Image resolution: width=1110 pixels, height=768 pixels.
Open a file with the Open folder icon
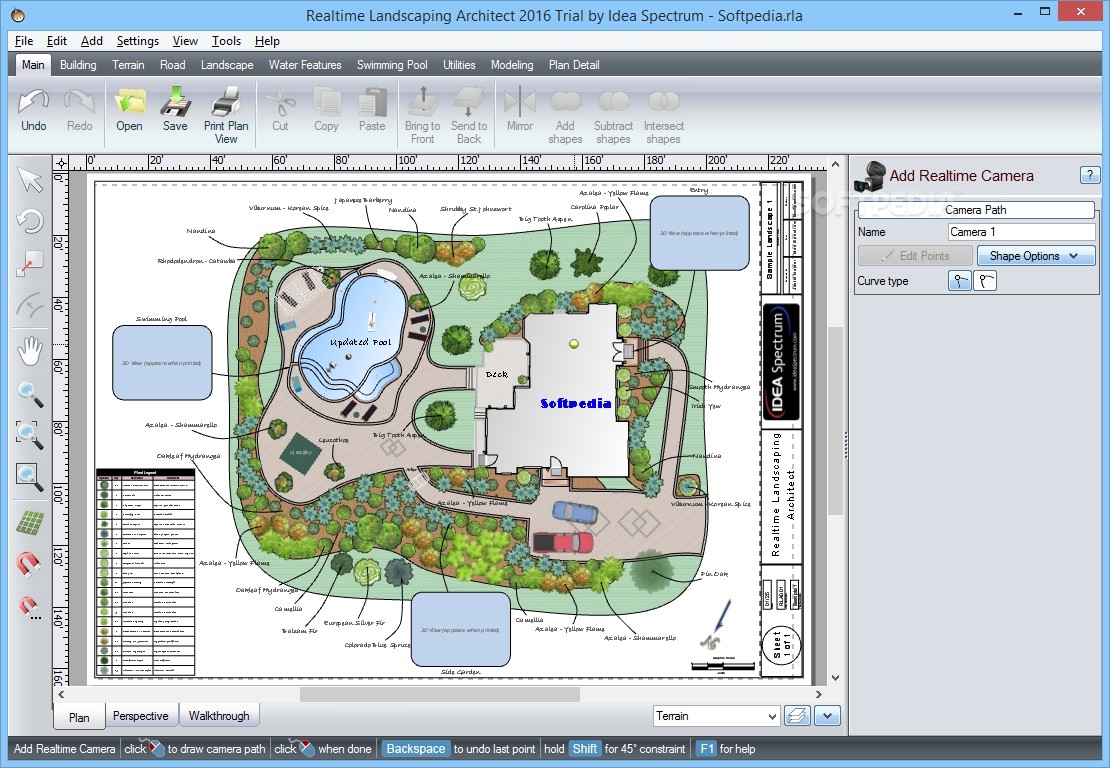(129, 103)
